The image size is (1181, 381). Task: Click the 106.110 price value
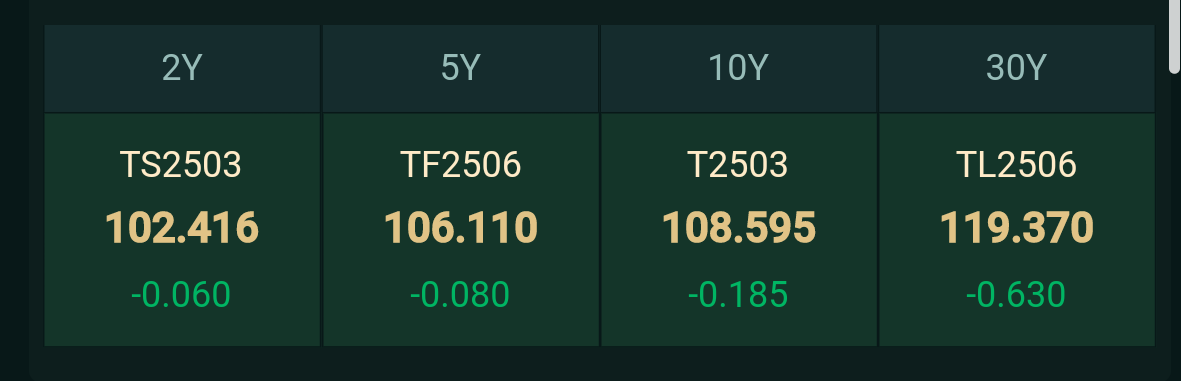(461, 227)
